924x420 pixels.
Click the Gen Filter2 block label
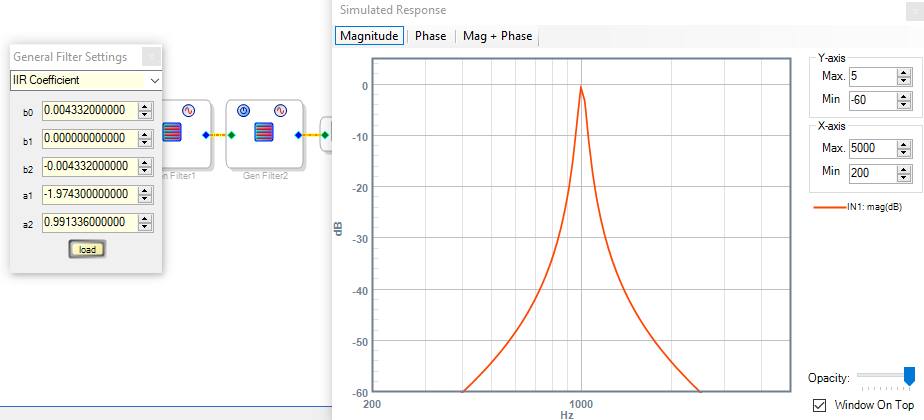coord(265,176)
